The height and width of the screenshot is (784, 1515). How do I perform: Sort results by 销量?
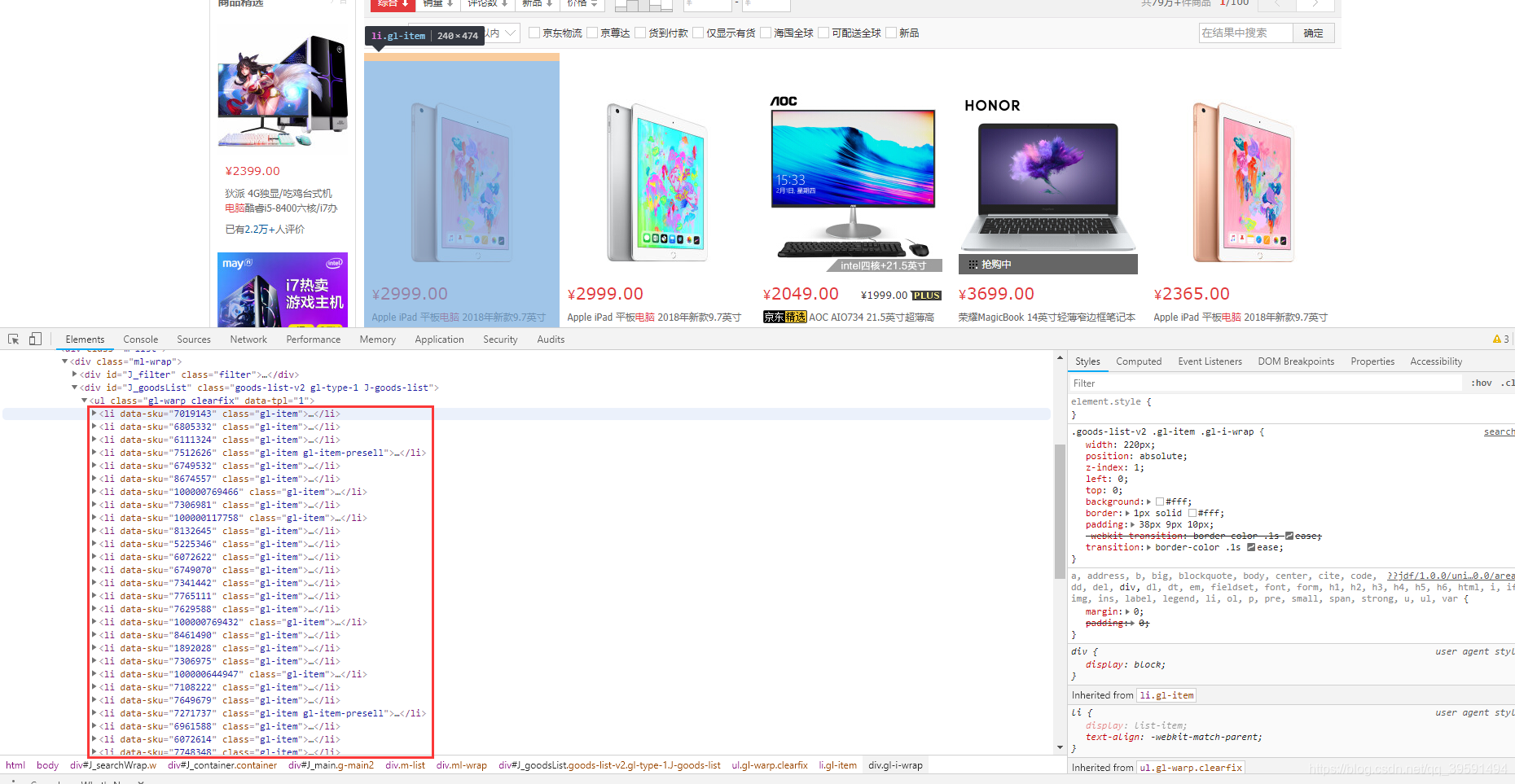click(x=438, y=4)
